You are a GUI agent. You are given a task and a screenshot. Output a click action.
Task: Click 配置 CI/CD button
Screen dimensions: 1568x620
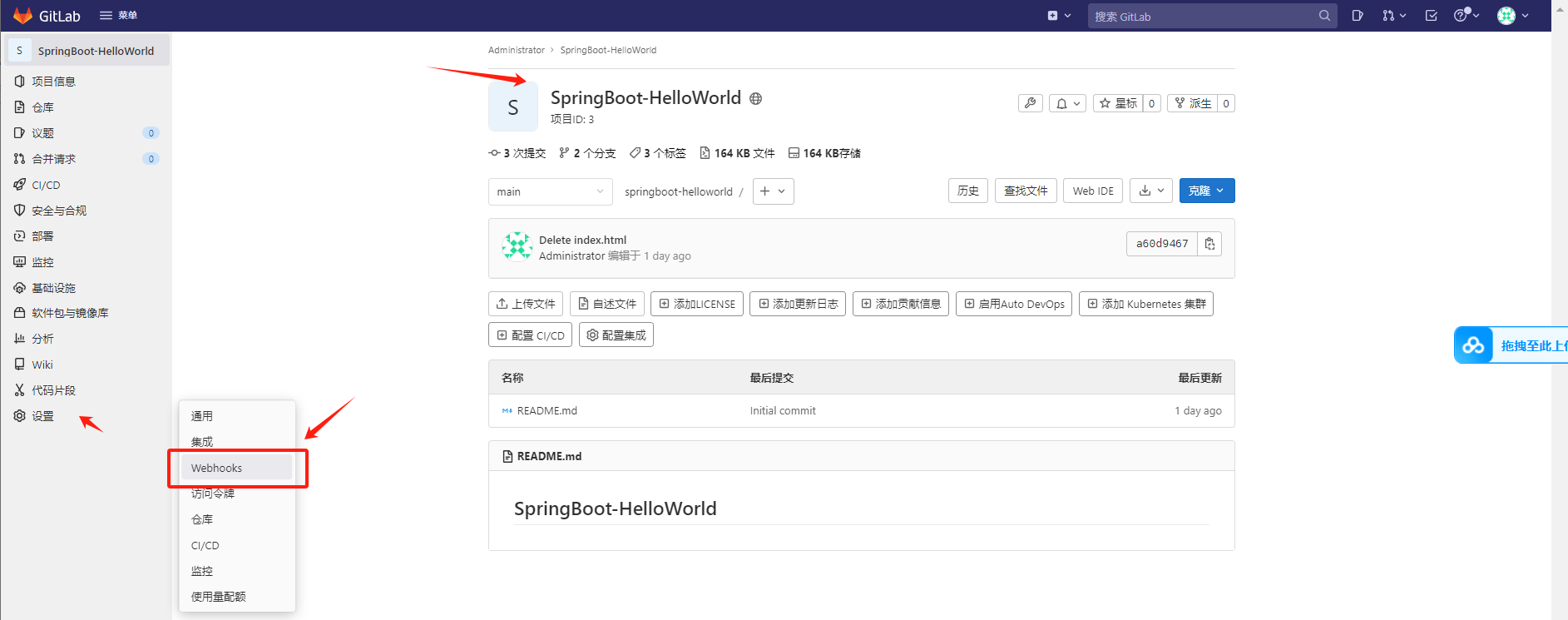[x=530, y=335]
